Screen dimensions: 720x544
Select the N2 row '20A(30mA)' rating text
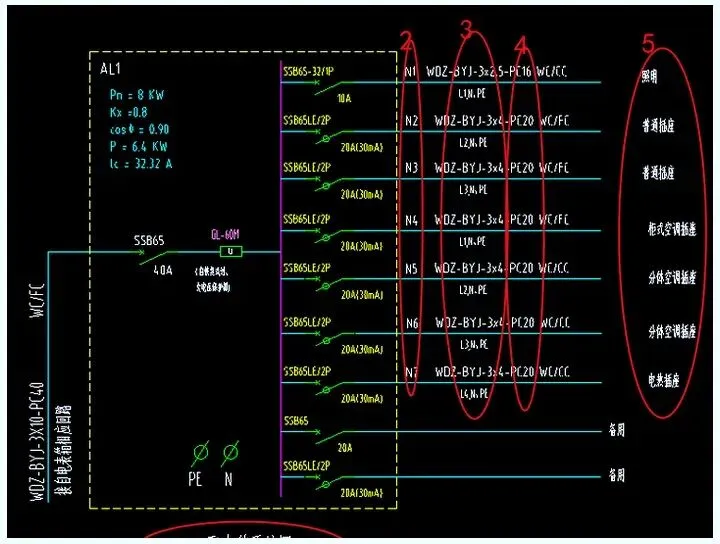[362, 147]
